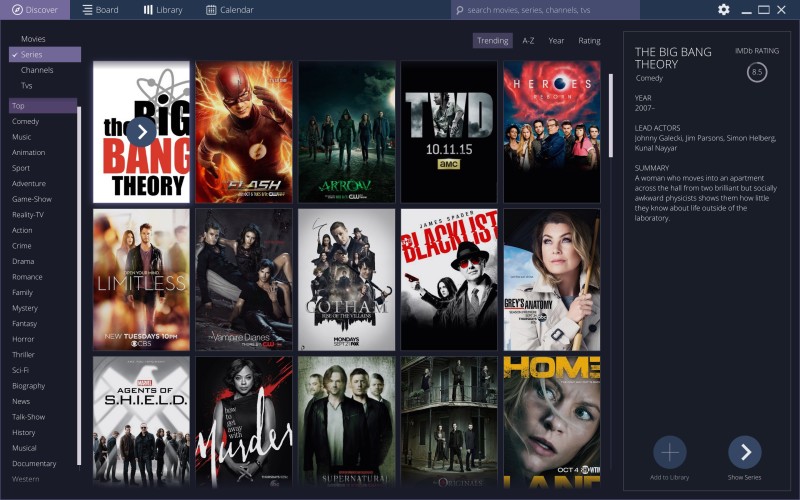Open the Limitless poster

pos(141,280)
